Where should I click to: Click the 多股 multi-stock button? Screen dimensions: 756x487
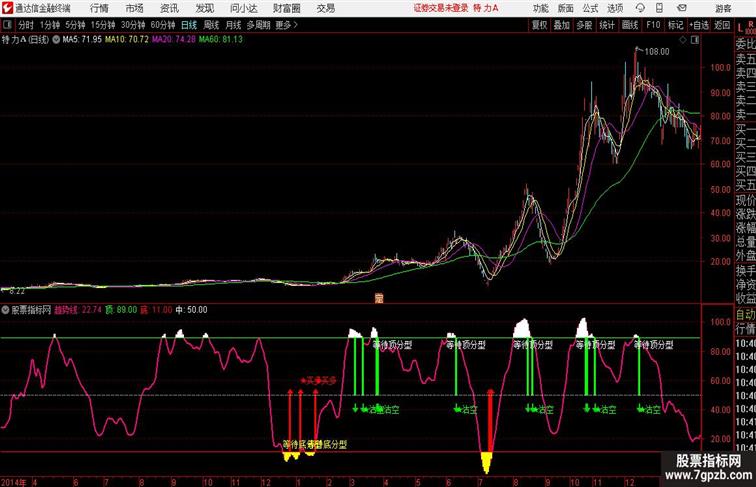click(x=584, y=25)
